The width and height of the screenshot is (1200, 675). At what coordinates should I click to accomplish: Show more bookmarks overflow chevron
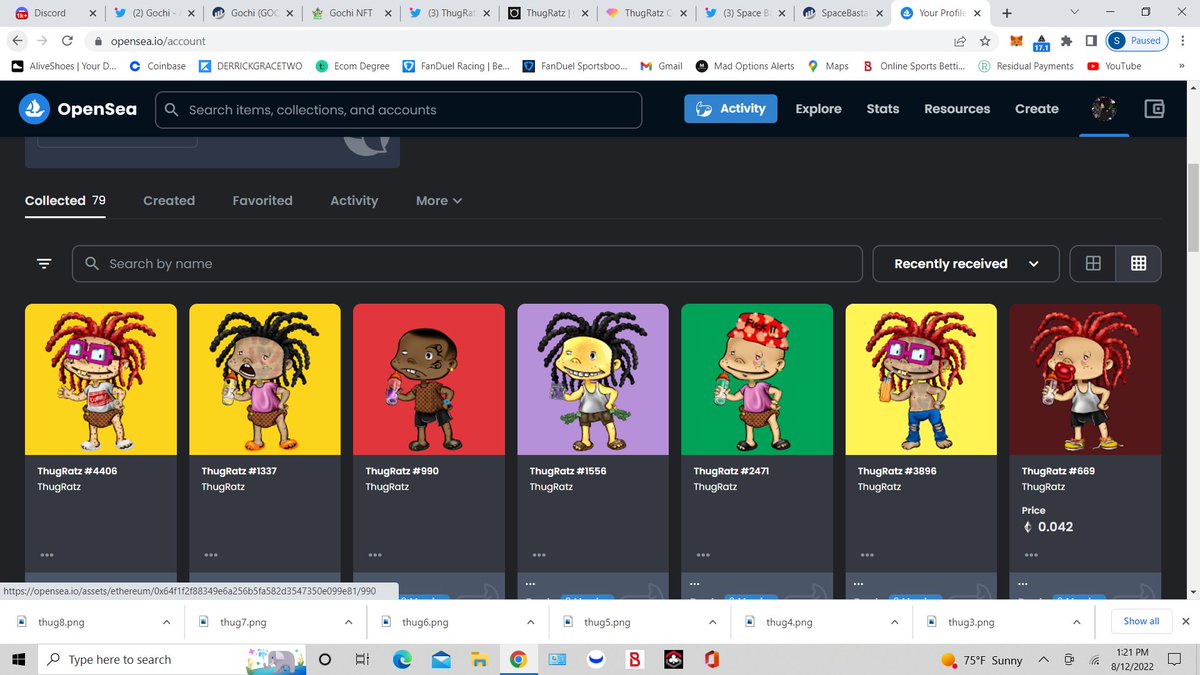(1181, 66)
